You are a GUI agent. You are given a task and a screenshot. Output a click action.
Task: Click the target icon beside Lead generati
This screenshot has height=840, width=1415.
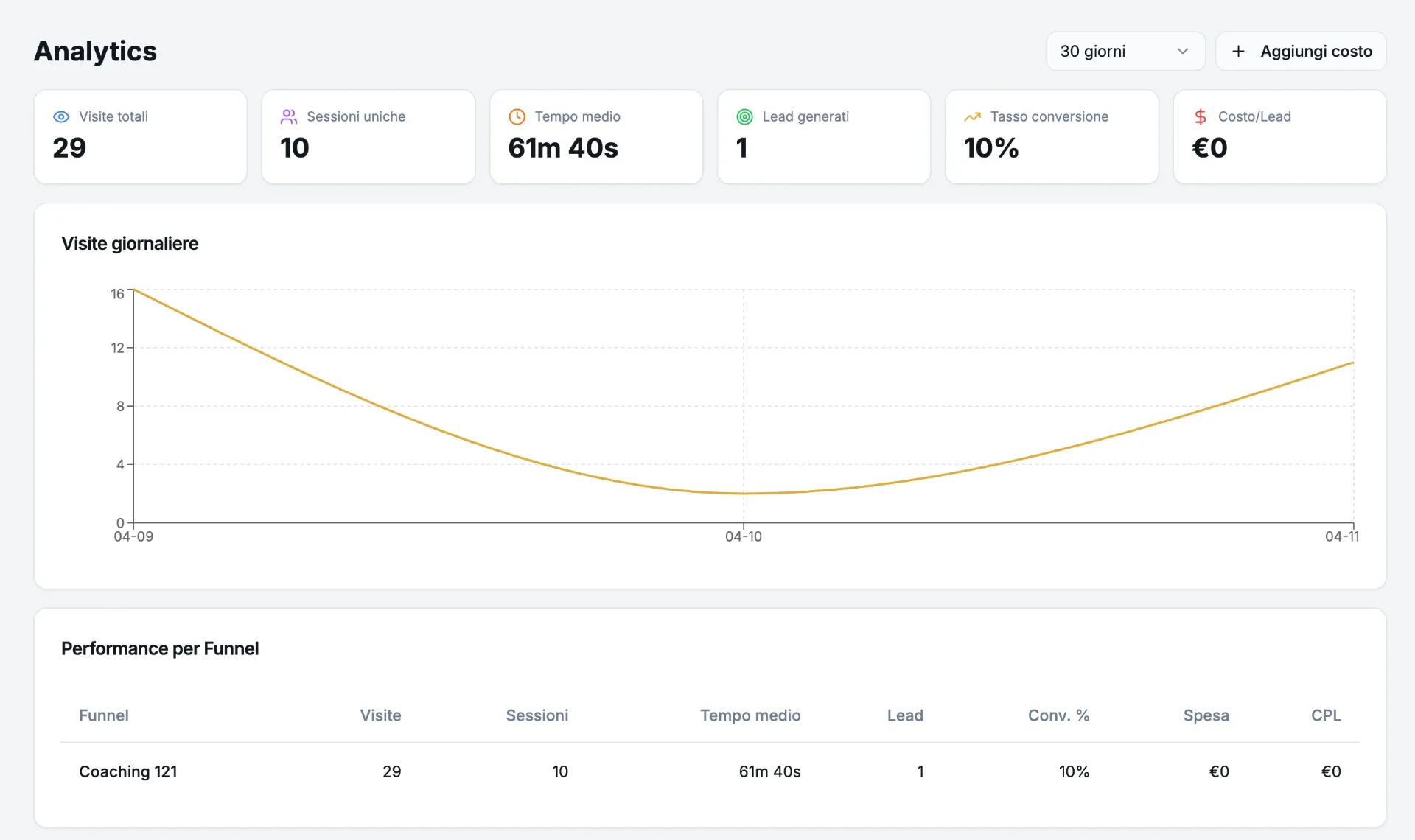745,116
